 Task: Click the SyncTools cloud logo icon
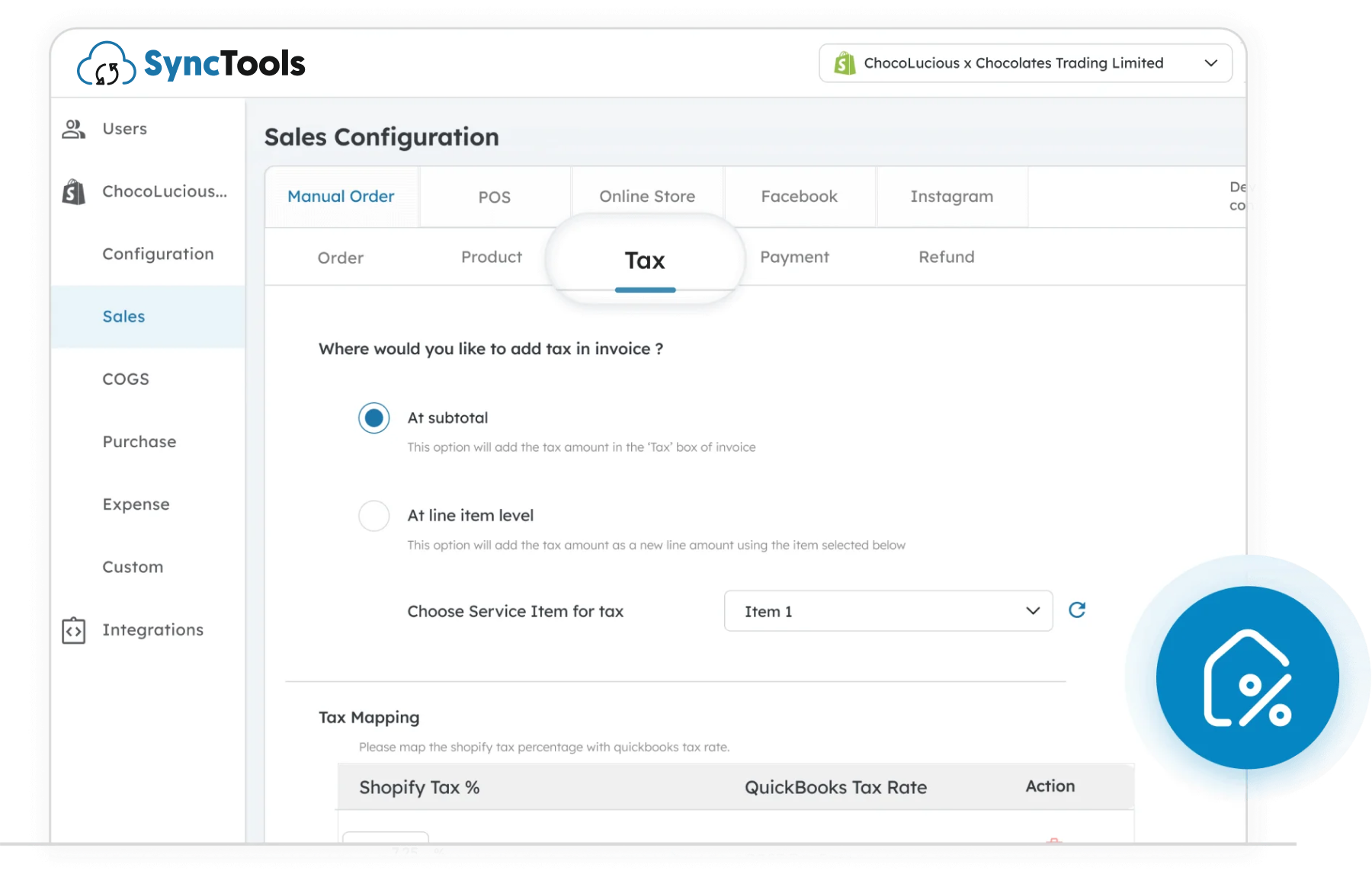(106, 64)
